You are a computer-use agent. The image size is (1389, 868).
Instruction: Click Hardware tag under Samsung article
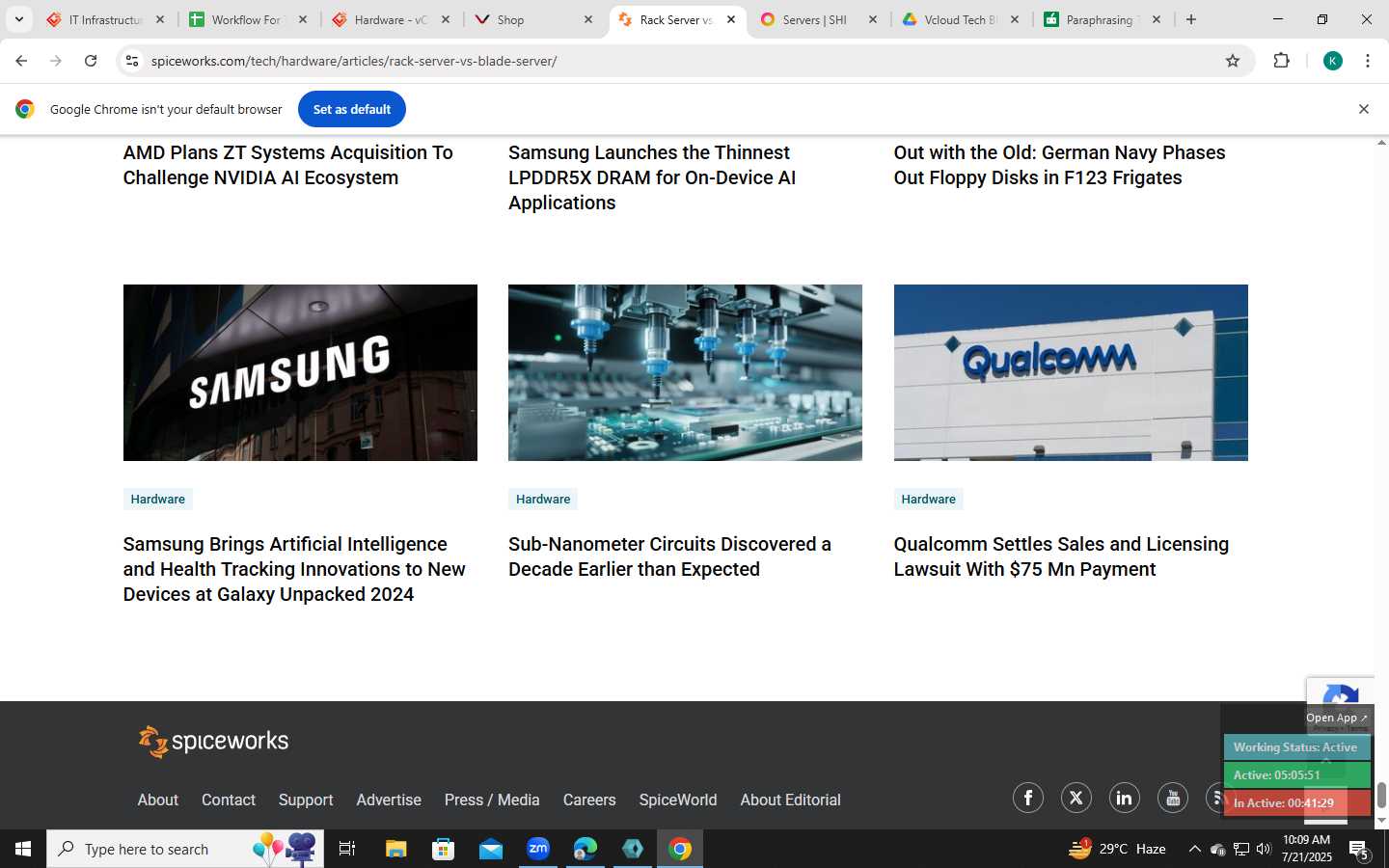click(158, 499)
